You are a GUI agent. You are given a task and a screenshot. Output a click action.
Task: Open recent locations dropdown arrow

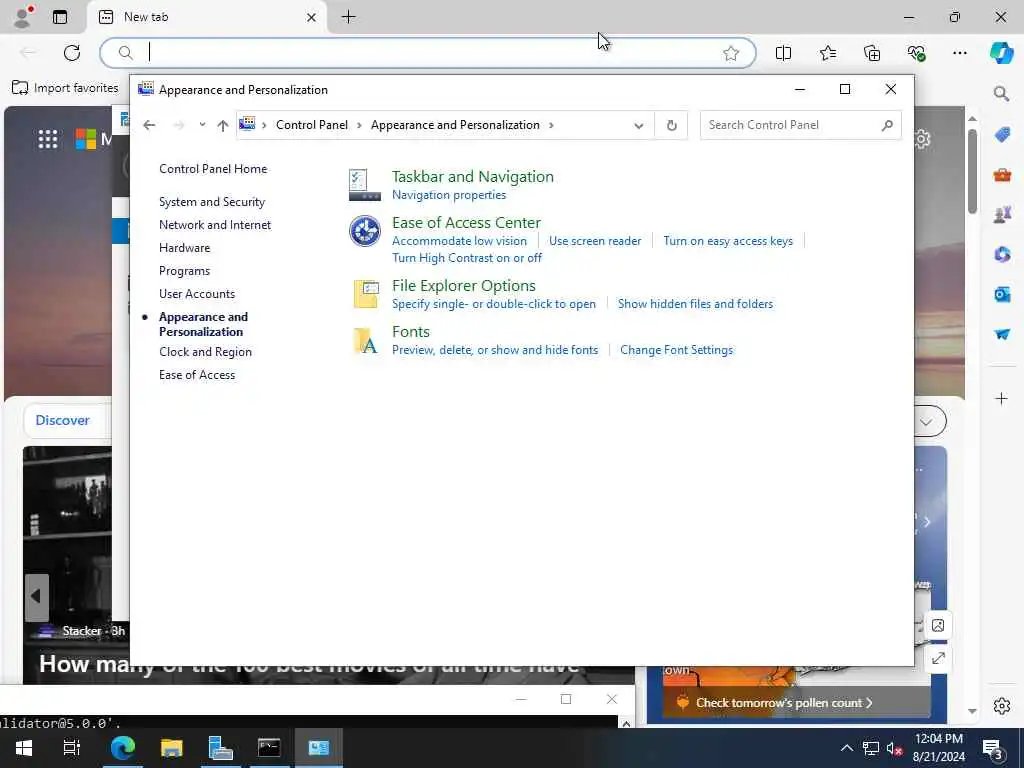pyautogui.click(x=202, y=125)
